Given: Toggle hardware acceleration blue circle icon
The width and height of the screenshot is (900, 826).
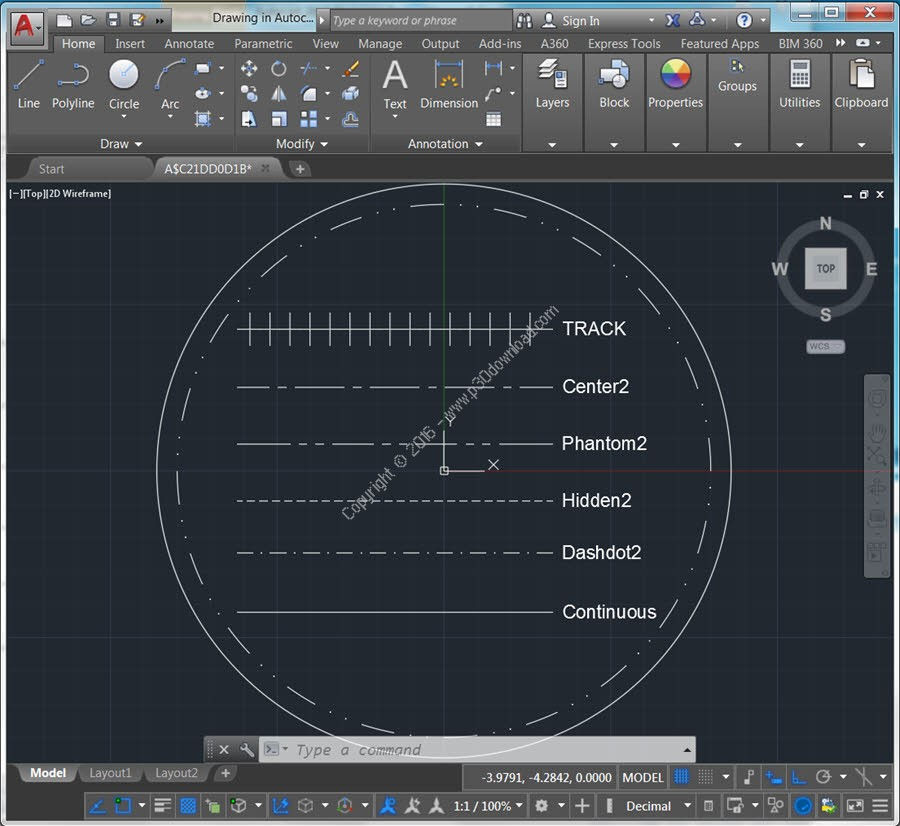Looking at the screenshot, I should click(x=802, y=806).
